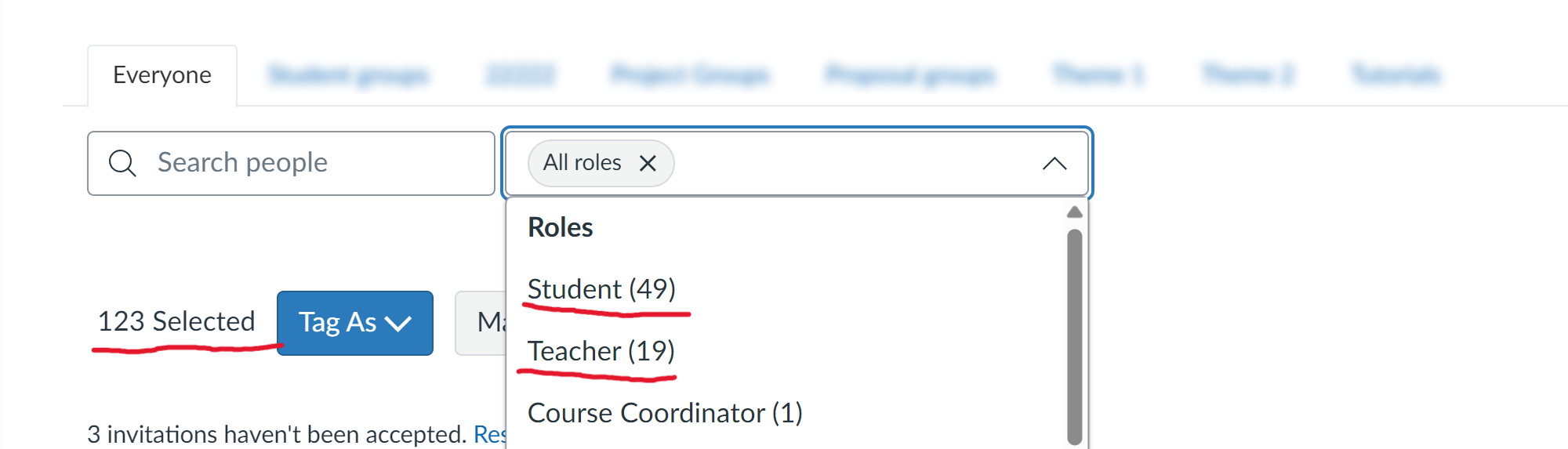Go to the Project Groups tab
The width and height of the screenshot is (1568, 449).
coord(690,75)
